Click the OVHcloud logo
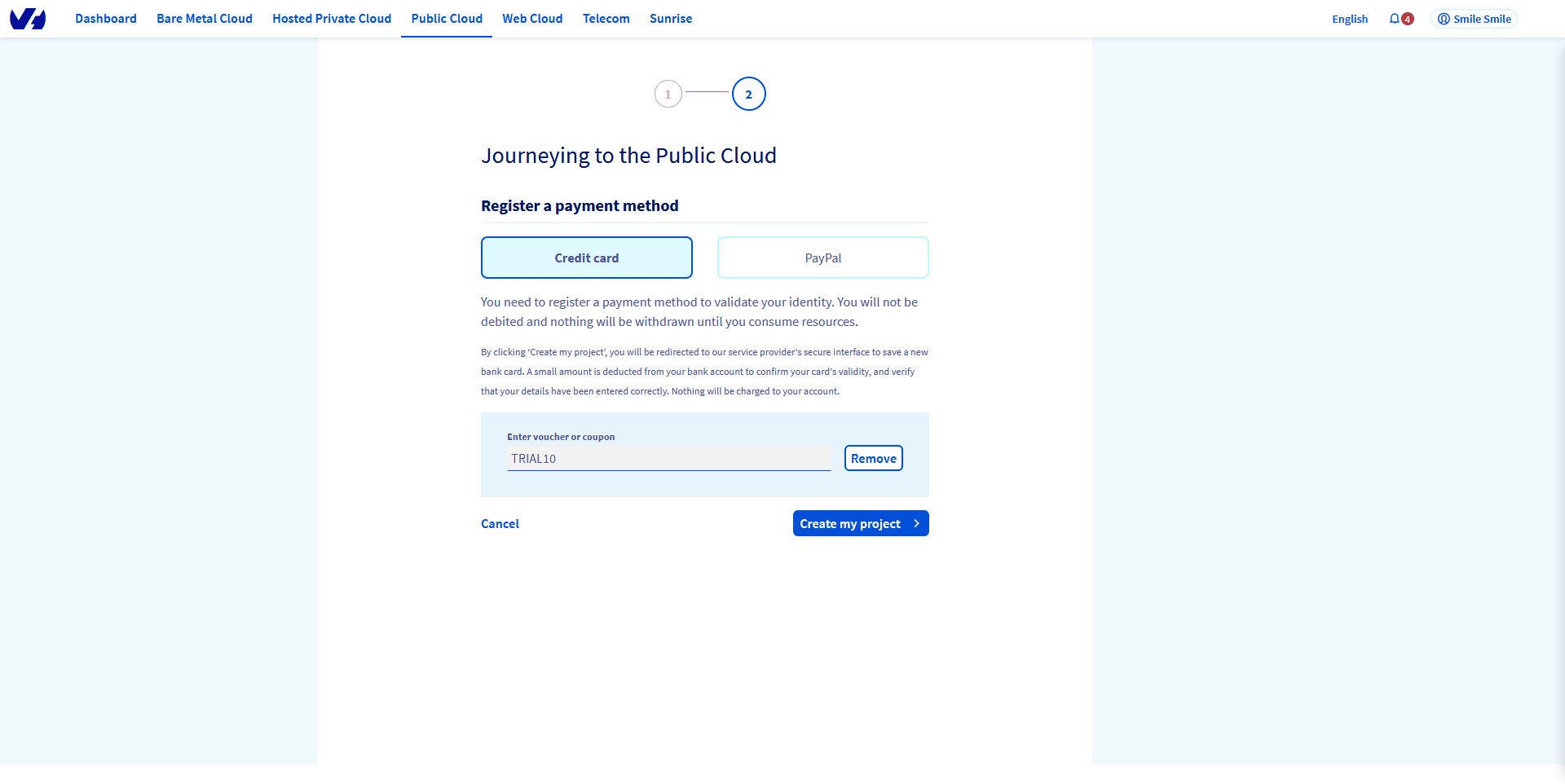Image resolution: width=1565 pixels, height=784 pixels. (28, 19)
